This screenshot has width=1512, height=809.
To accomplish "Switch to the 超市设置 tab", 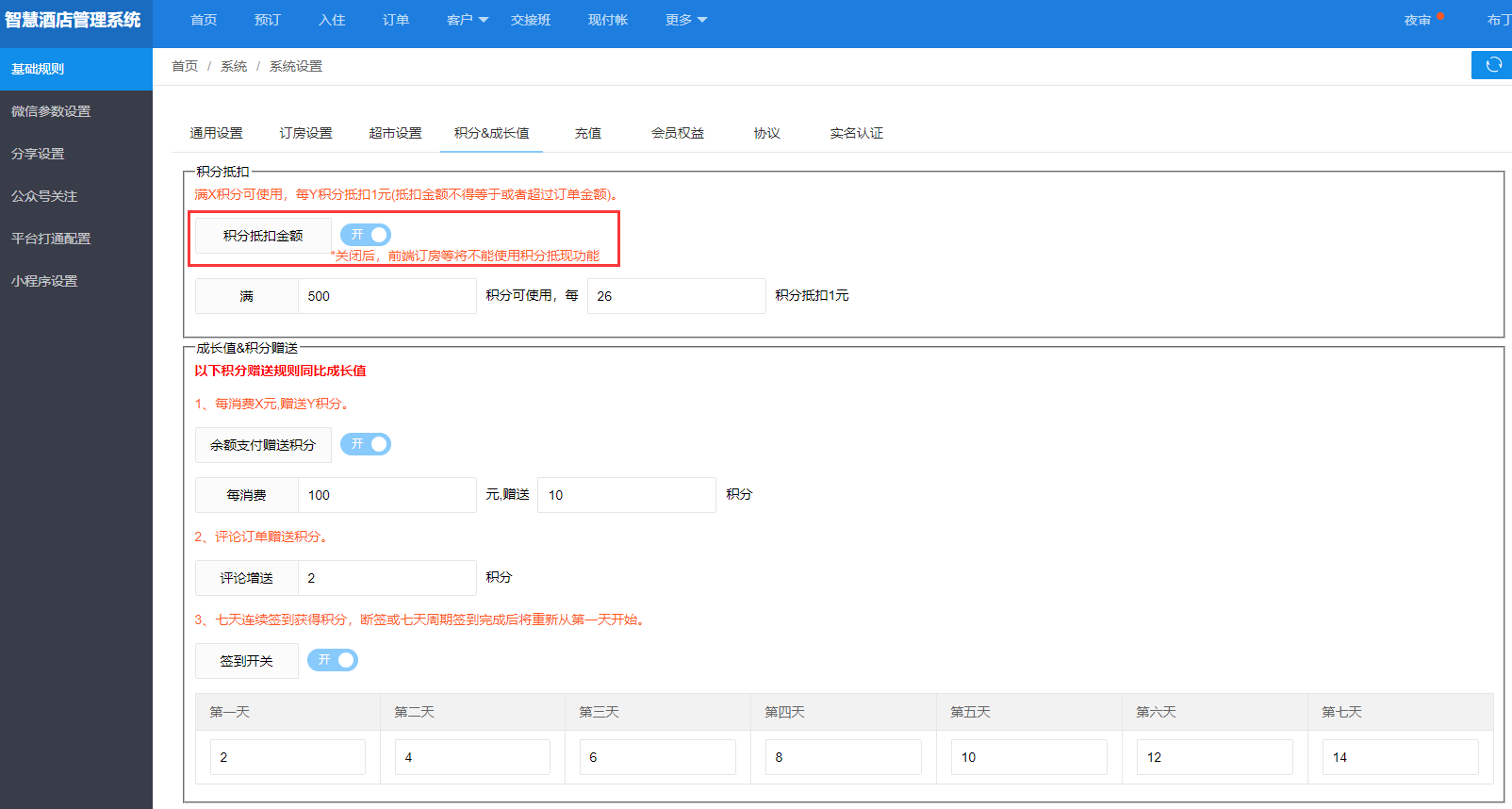I will pyautogui.click(x=395, y=133).
